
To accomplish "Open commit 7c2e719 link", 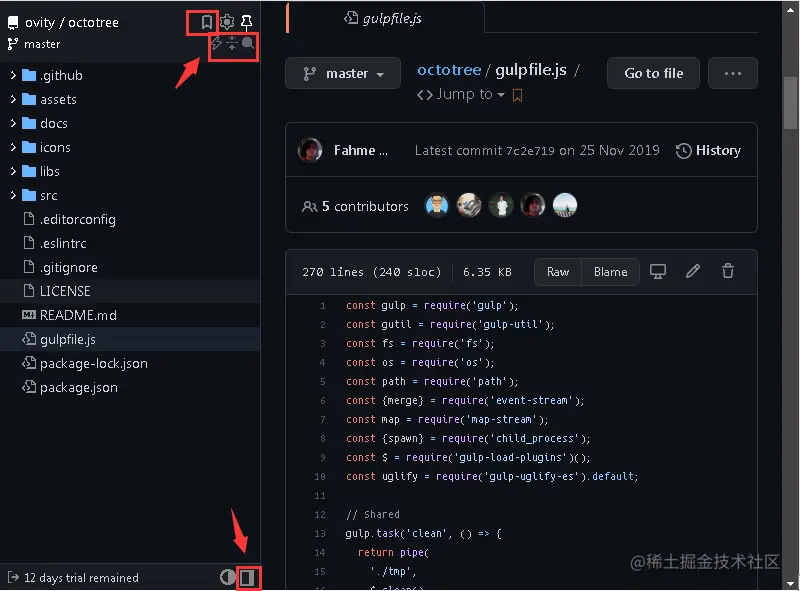I will click(530, 151).
